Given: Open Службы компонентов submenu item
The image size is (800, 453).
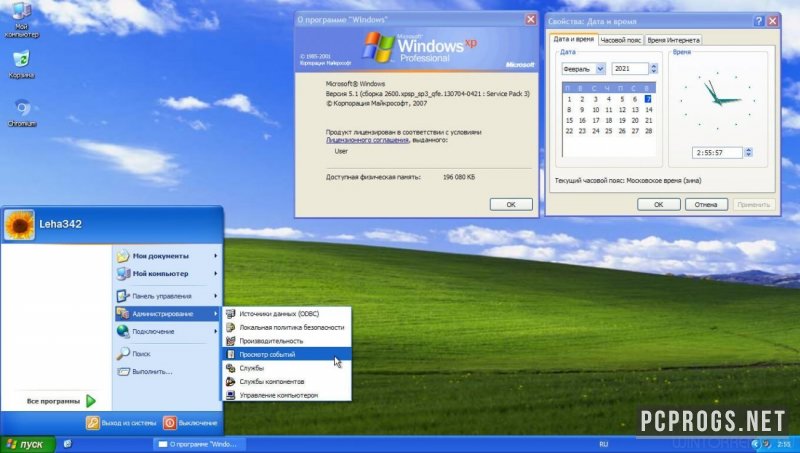Looking at the screenshot, I should (x=287, y=382).
